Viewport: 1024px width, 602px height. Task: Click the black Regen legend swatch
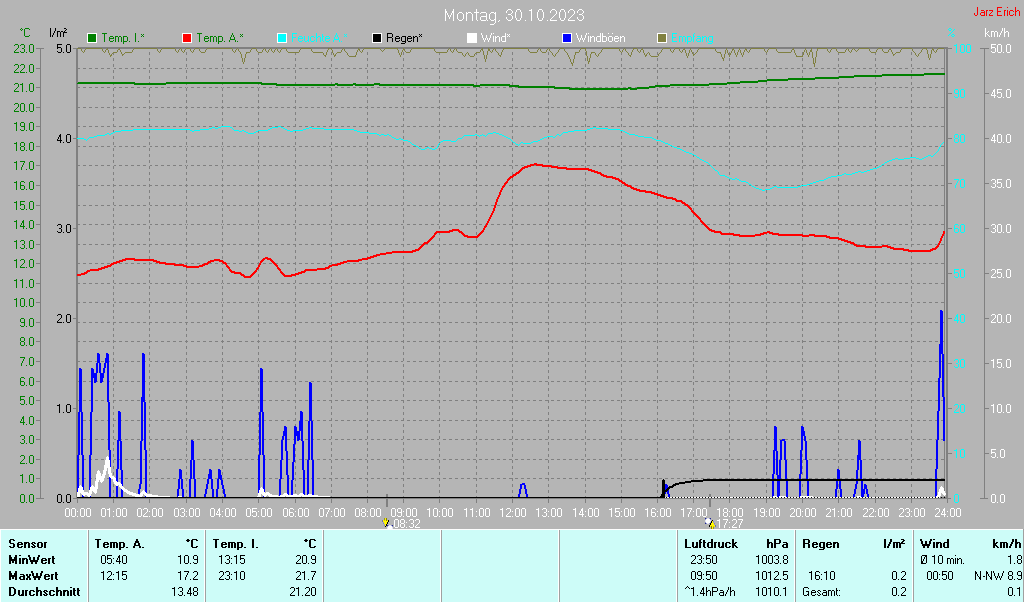(377, 39)
